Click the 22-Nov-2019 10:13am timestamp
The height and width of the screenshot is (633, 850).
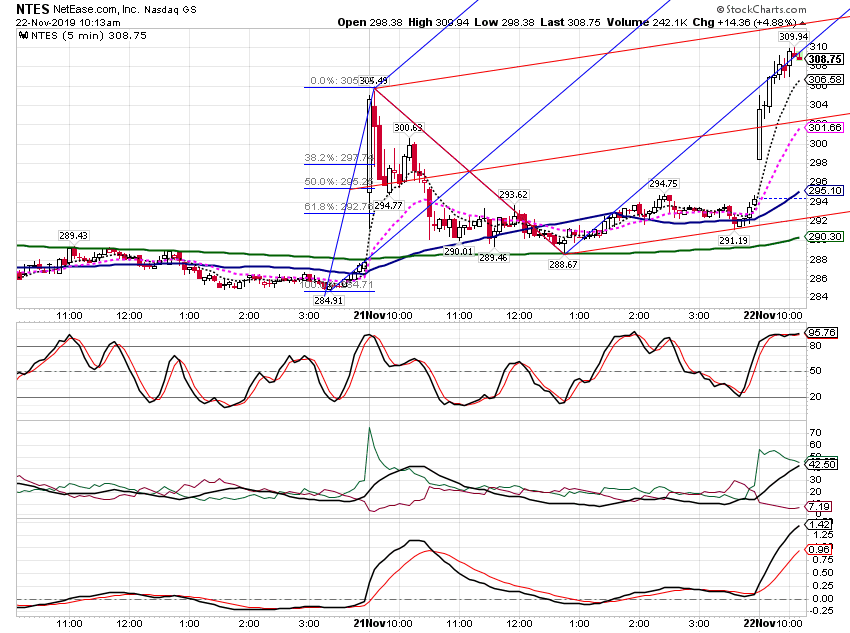(68, 23)
